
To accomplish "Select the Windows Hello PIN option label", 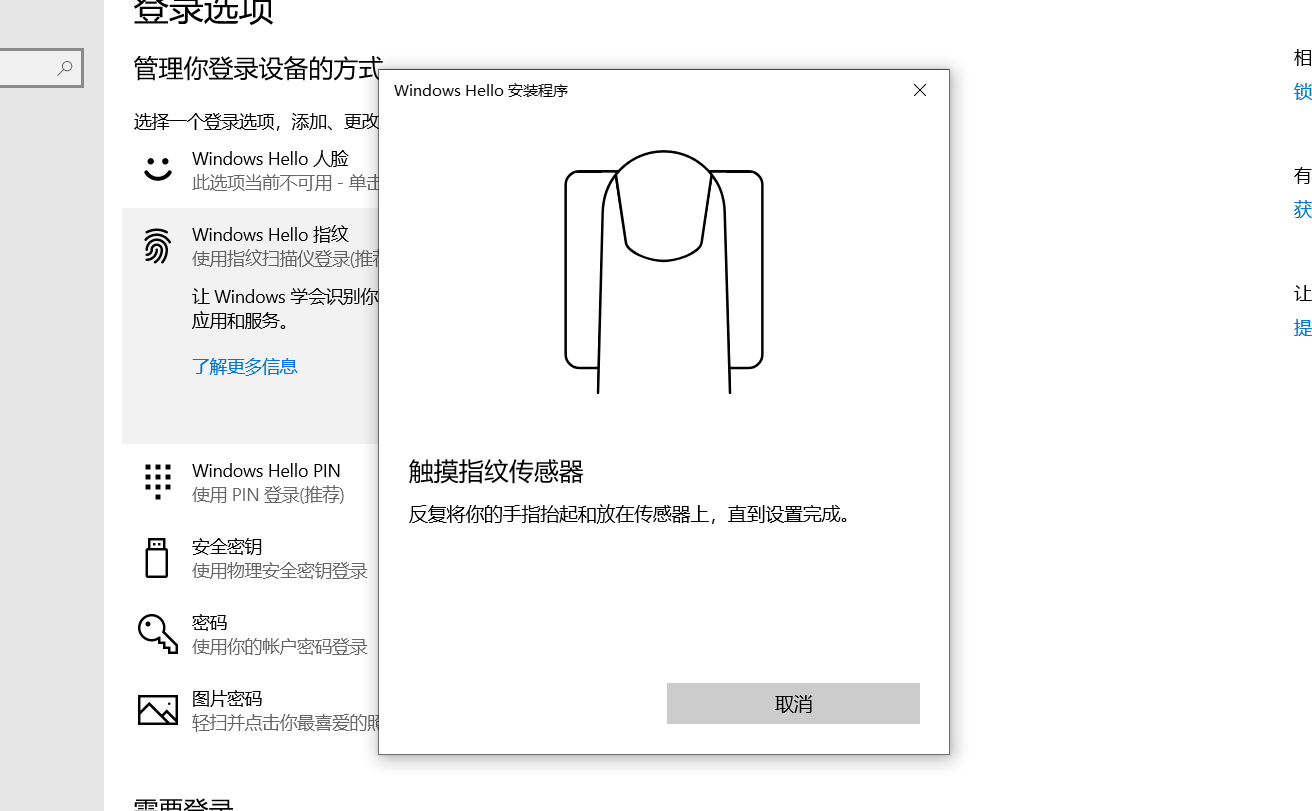I will point(266,470).
